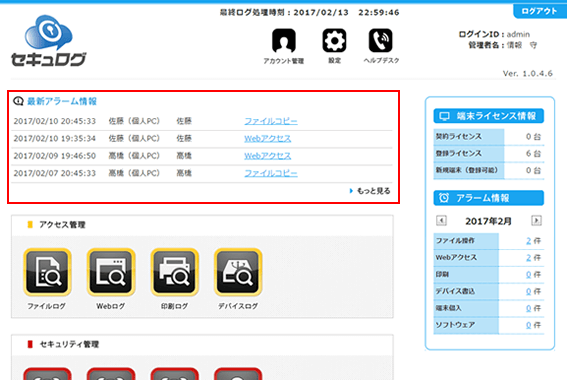The height and width of the screenshot is (380, 567).
Task: Click the 2017年2月 month label
Action: tap(488, 221)
